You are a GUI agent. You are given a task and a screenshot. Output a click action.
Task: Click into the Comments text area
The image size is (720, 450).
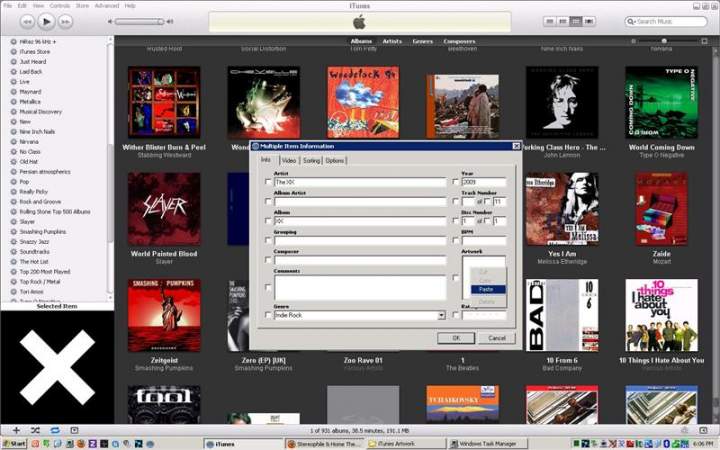(x=360, y=287)
